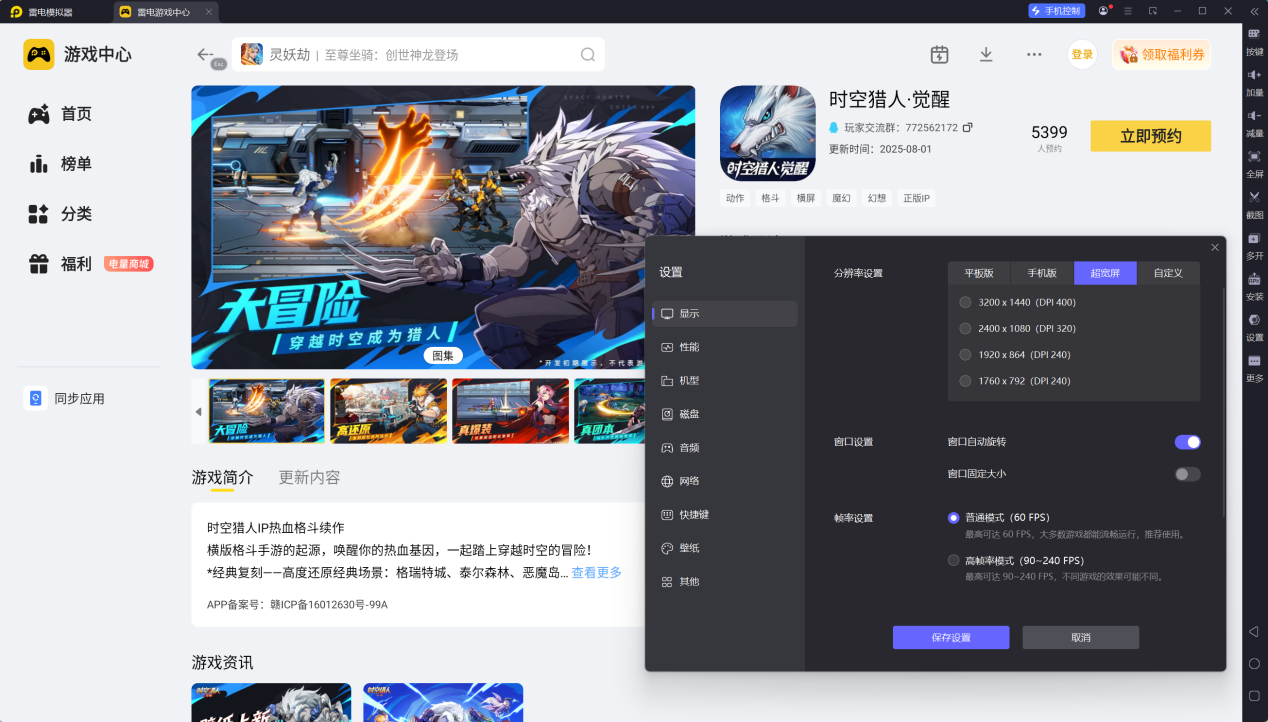Screen dimensions: 1268x722
Task: Open 其他 settings section
Action: (x=725, y=582)
